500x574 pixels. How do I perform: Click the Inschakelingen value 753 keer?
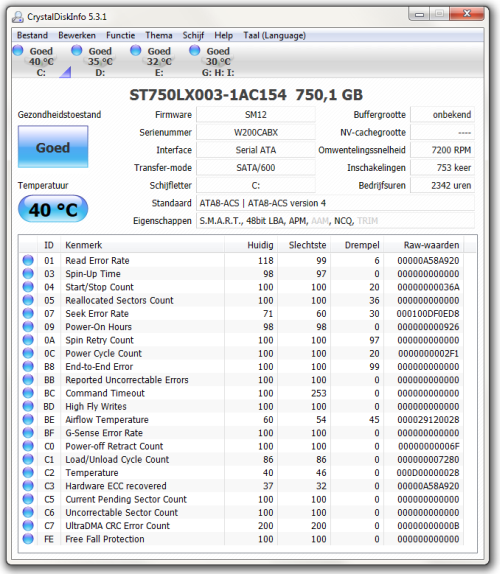[x=442, y=168]
